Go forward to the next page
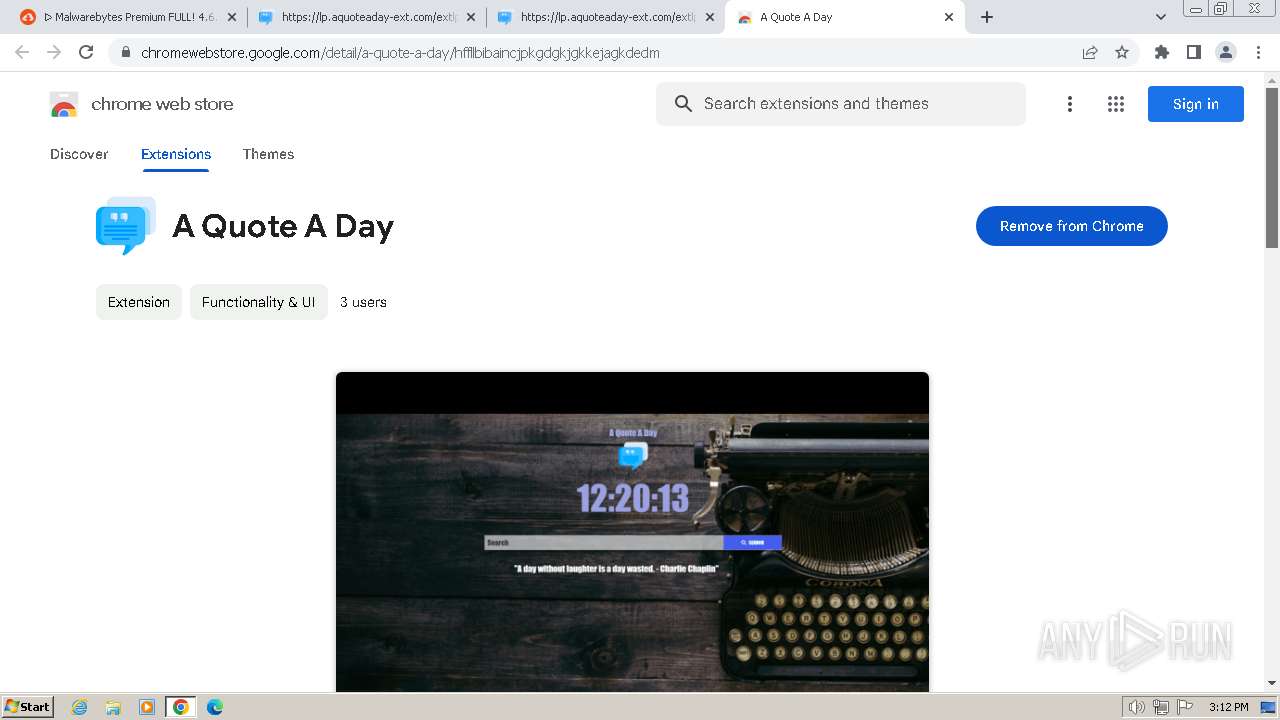Screen dimensions: 1280x720 [54, 52]
